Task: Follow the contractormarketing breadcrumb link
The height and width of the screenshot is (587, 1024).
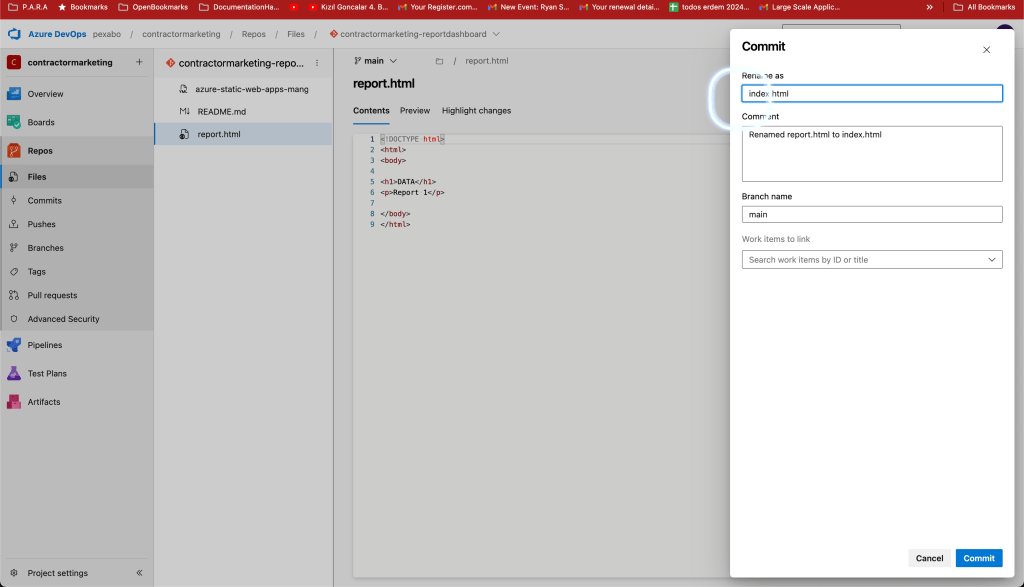Action: [181, 34]
